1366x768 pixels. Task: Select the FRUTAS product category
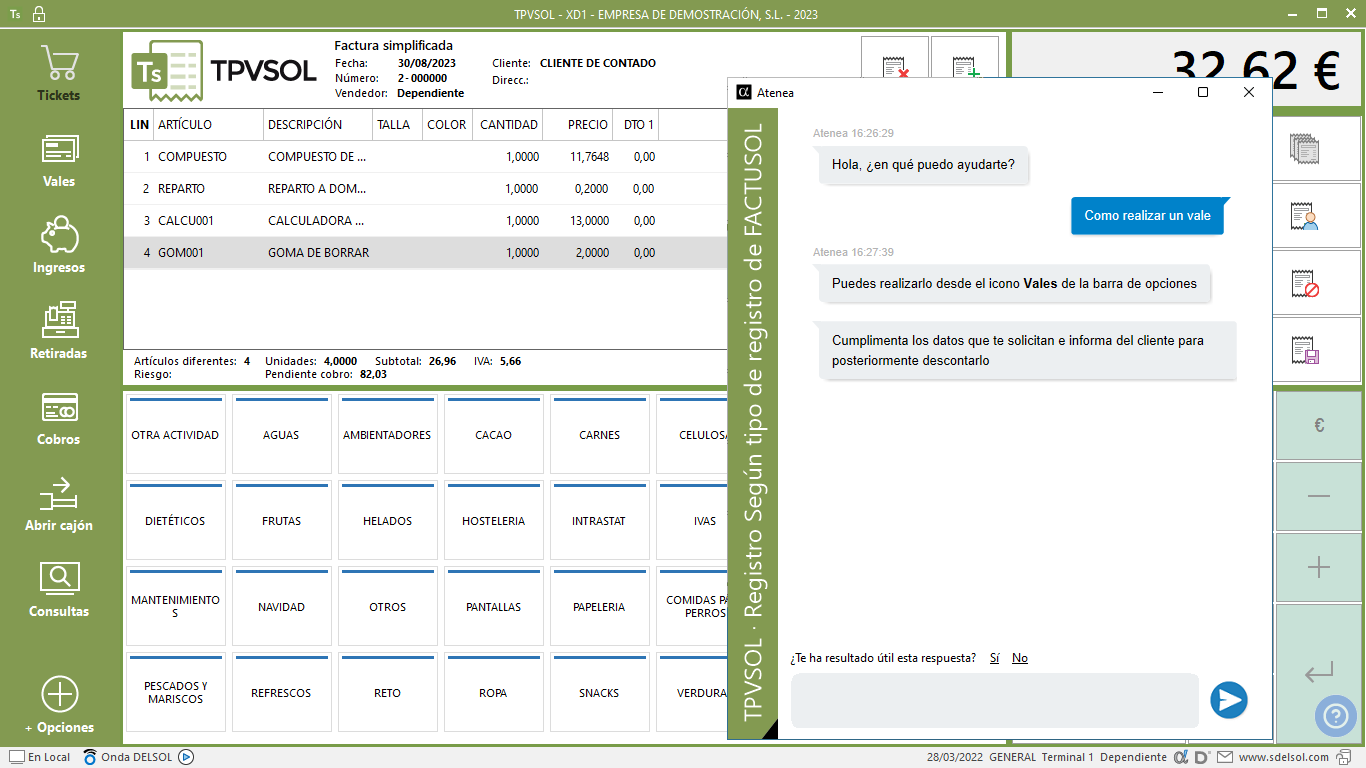281,521
